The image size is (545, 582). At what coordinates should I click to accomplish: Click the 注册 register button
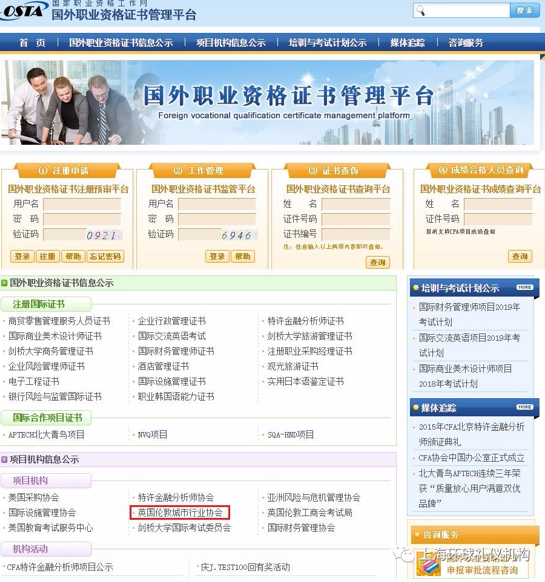tap(48, 256)
